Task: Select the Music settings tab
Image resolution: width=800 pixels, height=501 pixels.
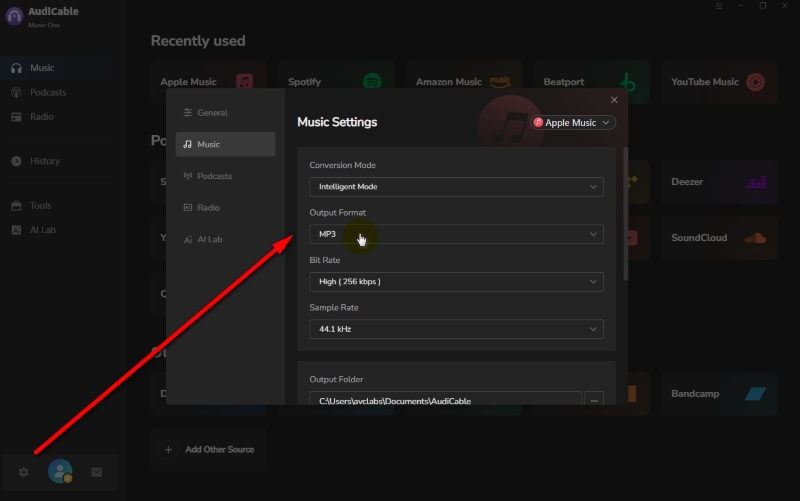Action: coord(226,144)
